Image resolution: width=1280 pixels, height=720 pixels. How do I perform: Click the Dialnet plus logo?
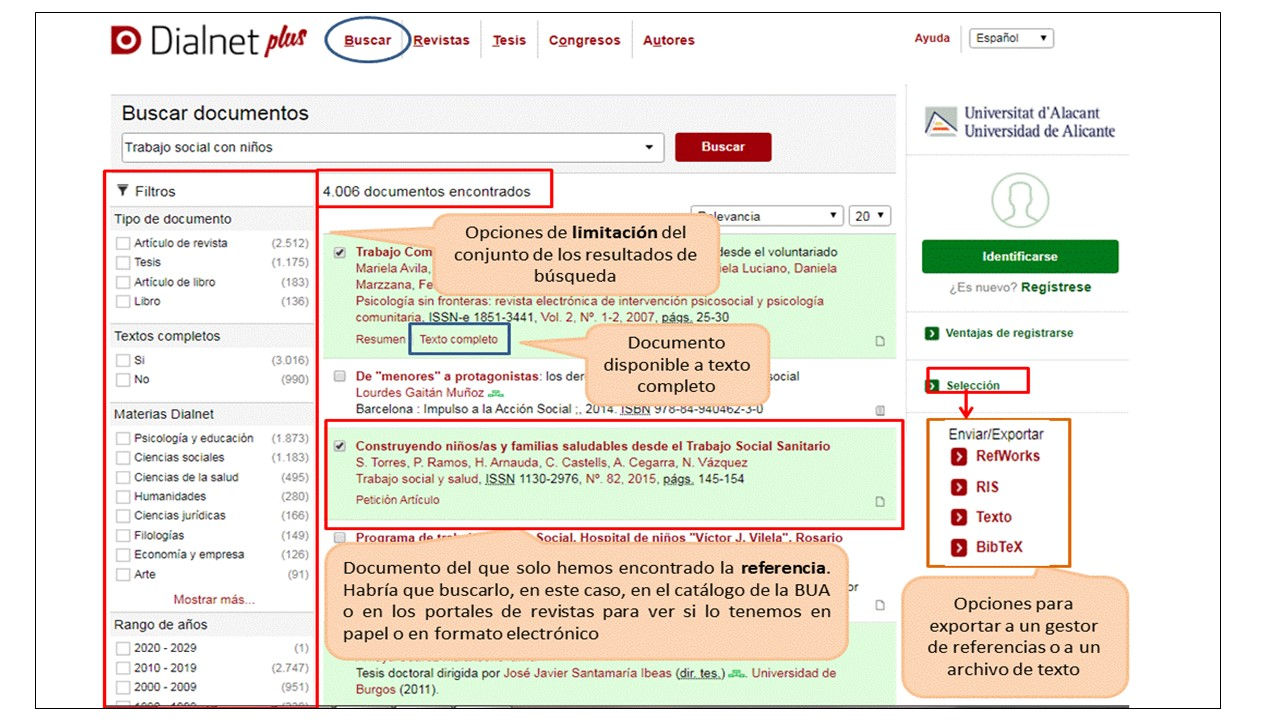[208, 41]
